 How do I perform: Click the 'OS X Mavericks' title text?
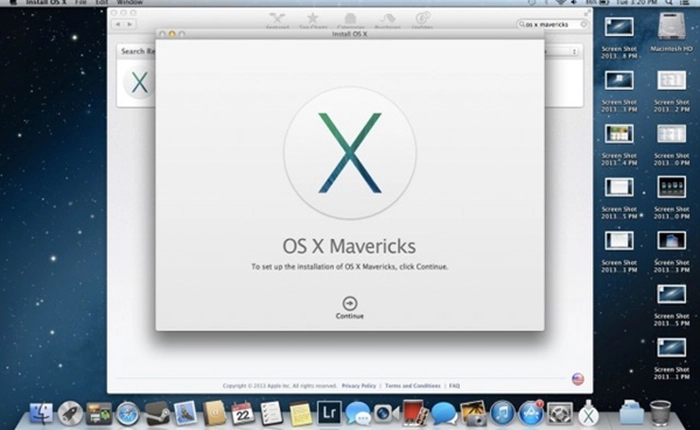coord(349,246)
